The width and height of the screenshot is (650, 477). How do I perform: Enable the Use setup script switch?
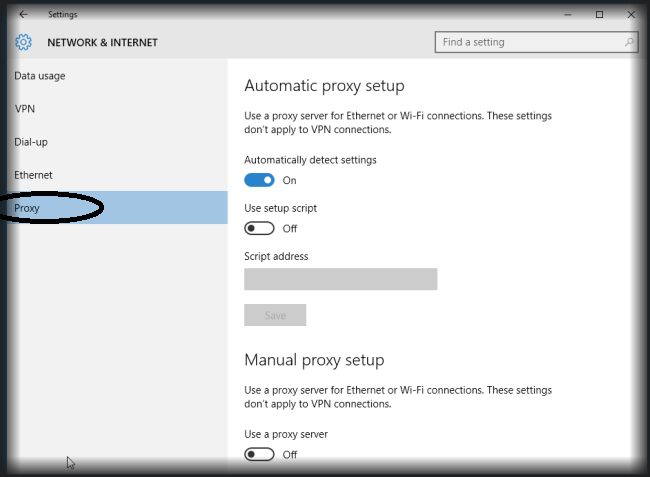click(259, 228)
